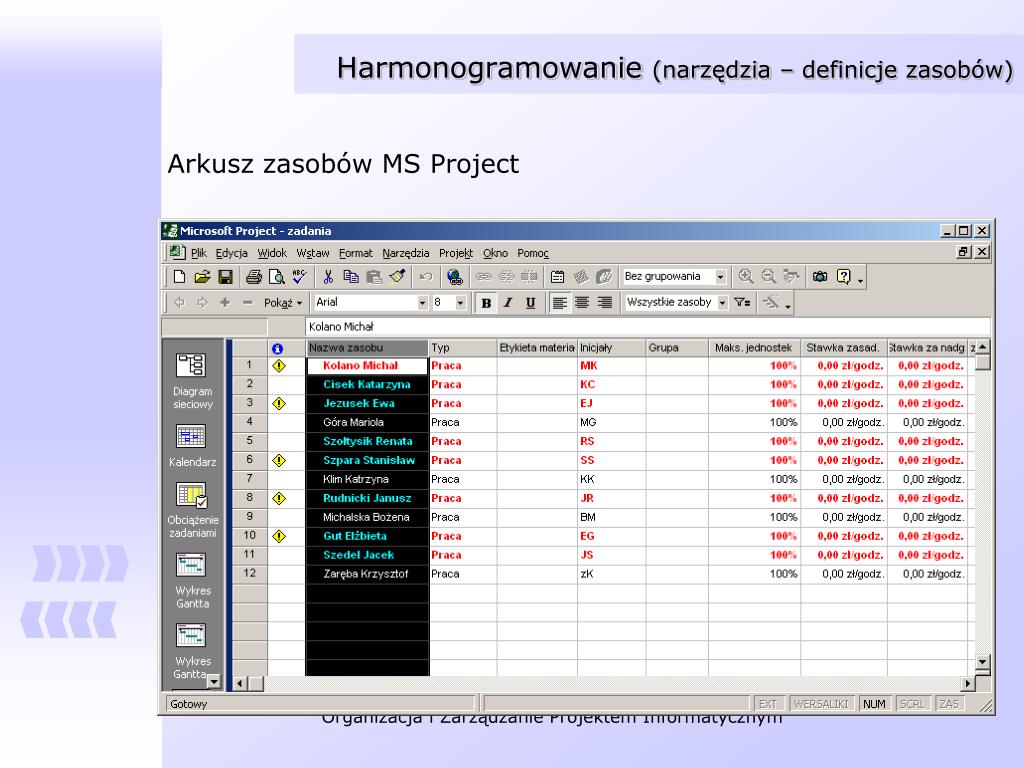
Task: Expand the Arial font dropdown
Action: (423, 303)
